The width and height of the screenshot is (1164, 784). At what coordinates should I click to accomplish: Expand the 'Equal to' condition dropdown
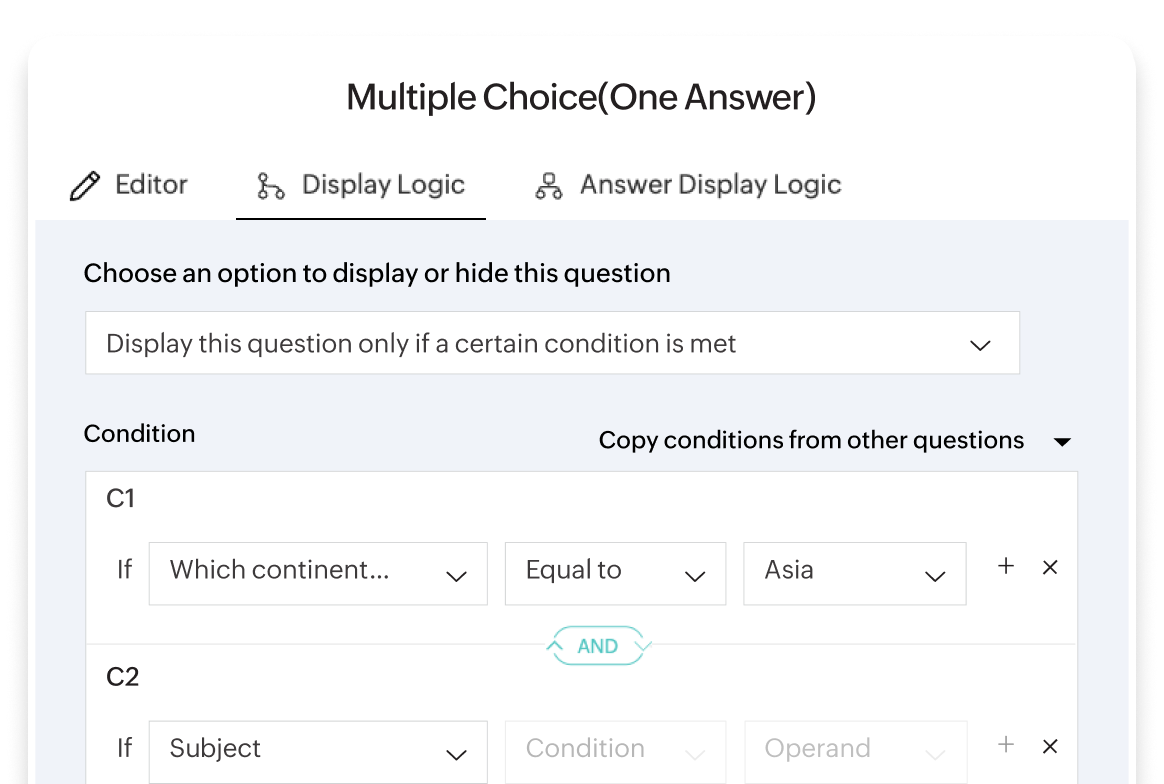[x=615, y=573]
